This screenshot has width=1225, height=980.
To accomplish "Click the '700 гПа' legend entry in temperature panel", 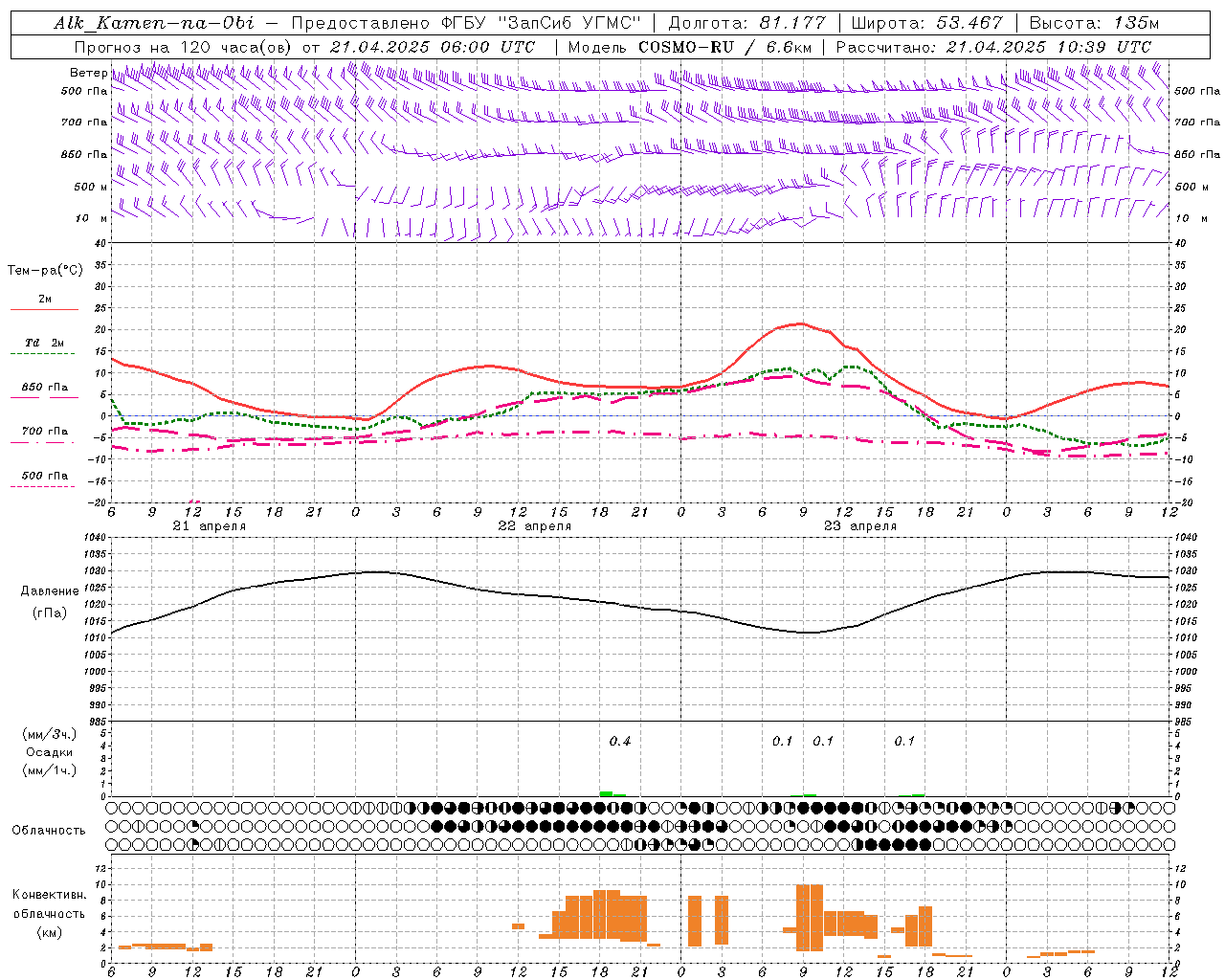I will (45, 432).
